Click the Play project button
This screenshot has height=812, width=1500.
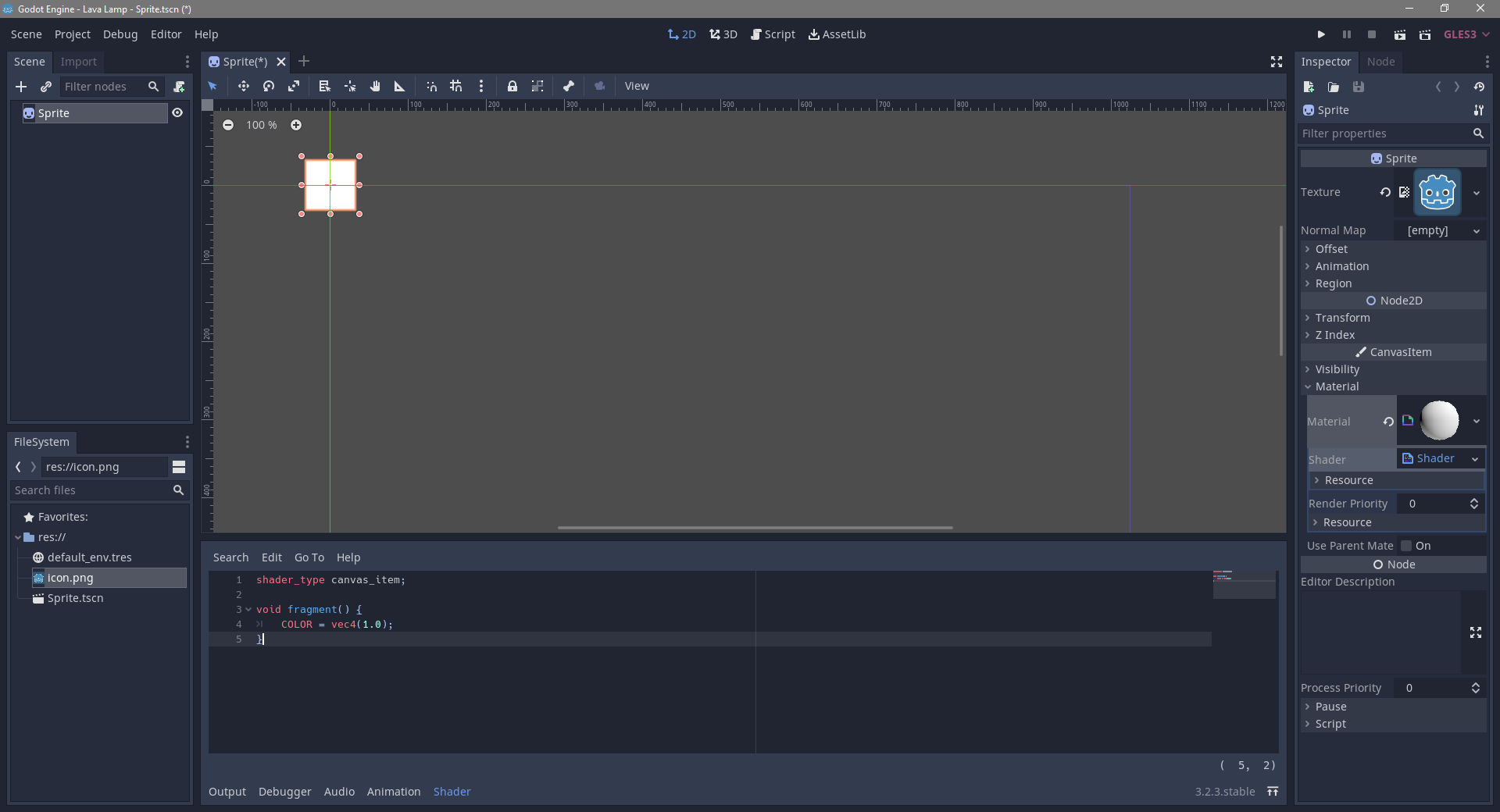pos(1321,34)
